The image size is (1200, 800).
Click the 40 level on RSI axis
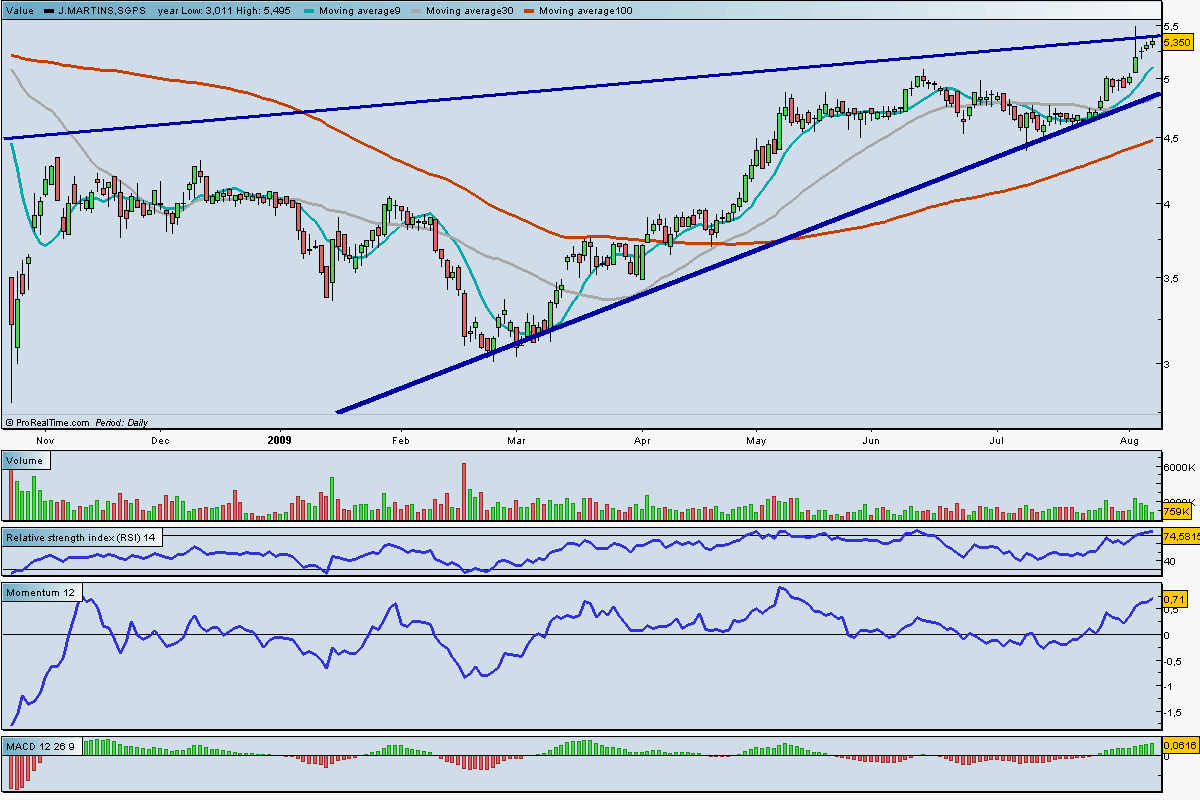[1169, 562]
